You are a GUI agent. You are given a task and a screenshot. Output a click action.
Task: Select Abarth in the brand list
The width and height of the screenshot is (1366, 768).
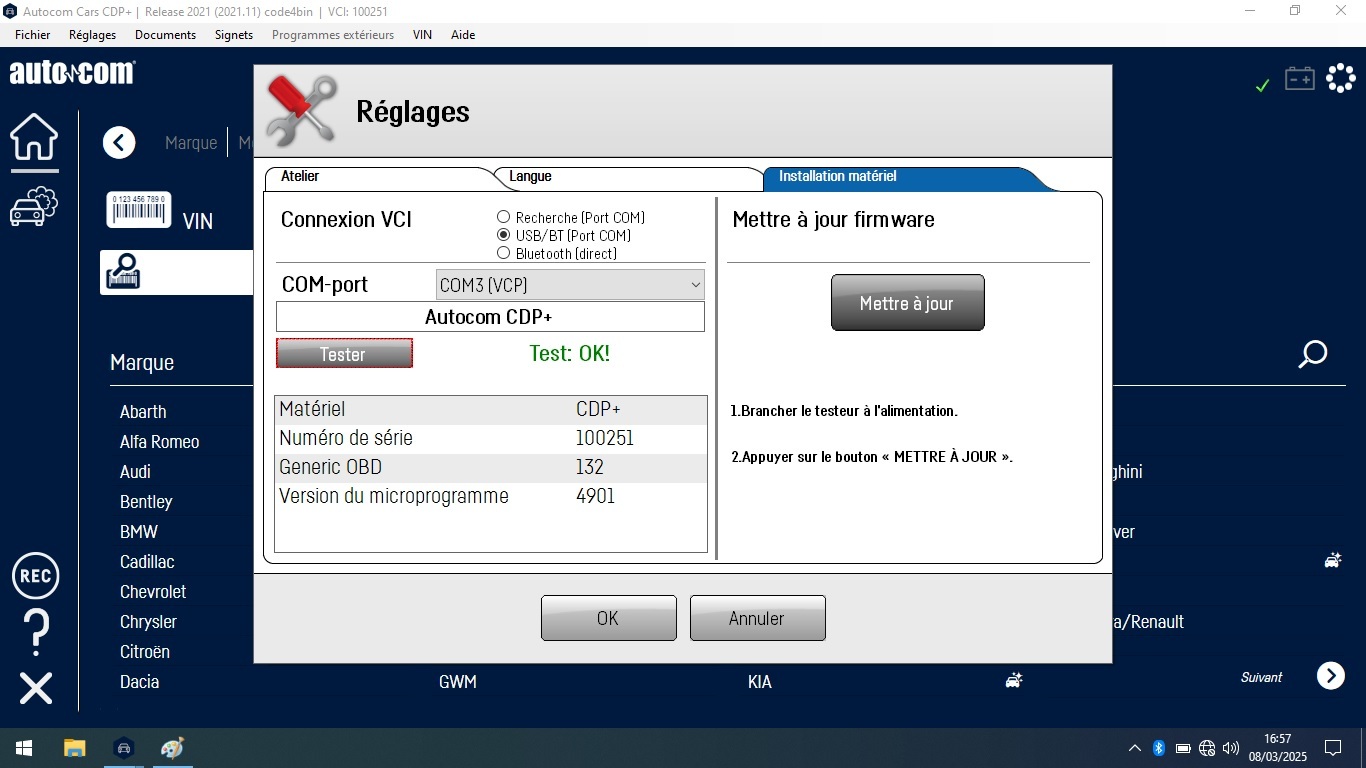point(143,412)
